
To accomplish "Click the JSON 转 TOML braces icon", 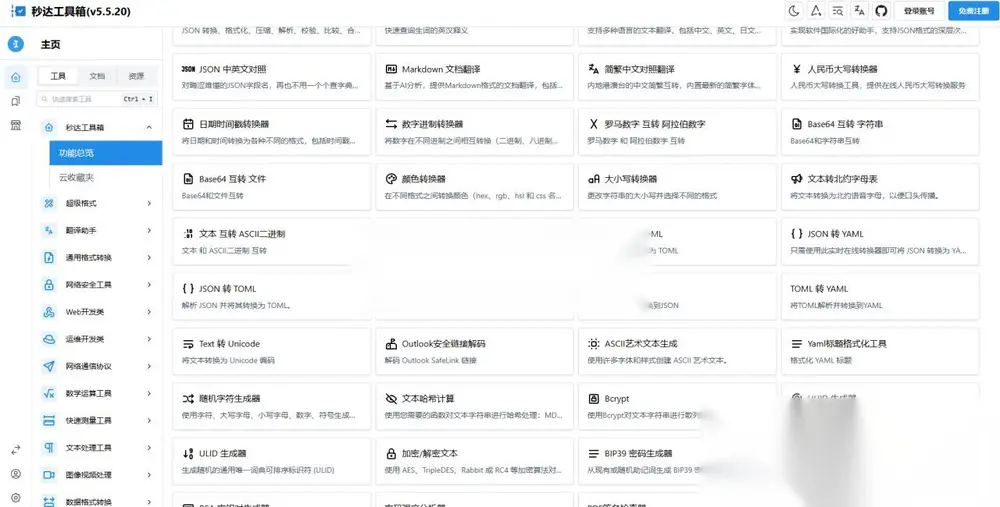I will 188,288.
